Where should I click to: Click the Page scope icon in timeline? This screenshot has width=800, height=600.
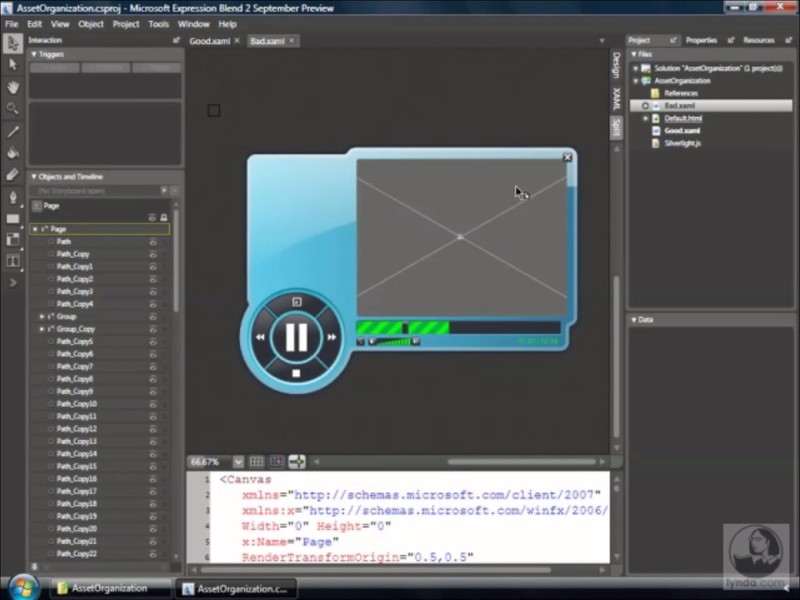[x=37, y=206]
